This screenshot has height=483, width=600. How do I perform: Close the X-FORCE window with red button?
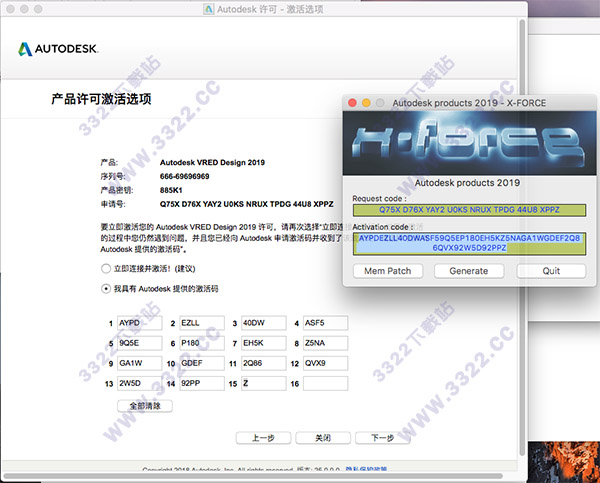point(352,103)
